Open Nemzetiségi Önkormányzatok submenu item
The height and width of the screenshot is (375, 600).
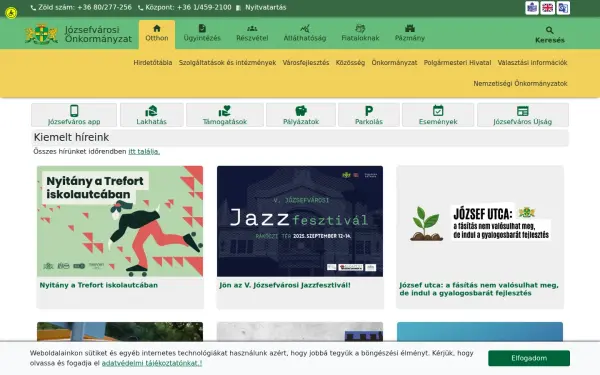coord(520,83)
